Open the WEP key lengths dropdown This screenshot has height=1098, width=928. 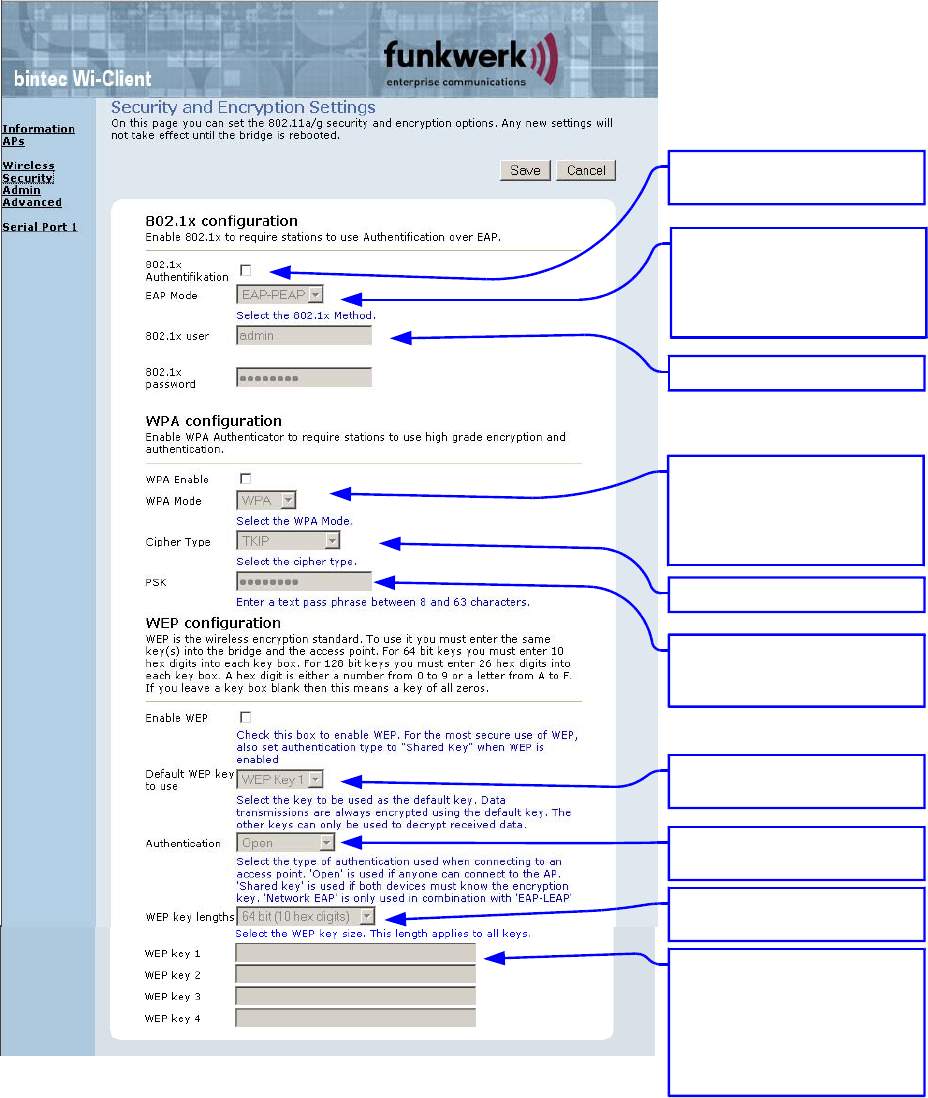pos(305,917)
